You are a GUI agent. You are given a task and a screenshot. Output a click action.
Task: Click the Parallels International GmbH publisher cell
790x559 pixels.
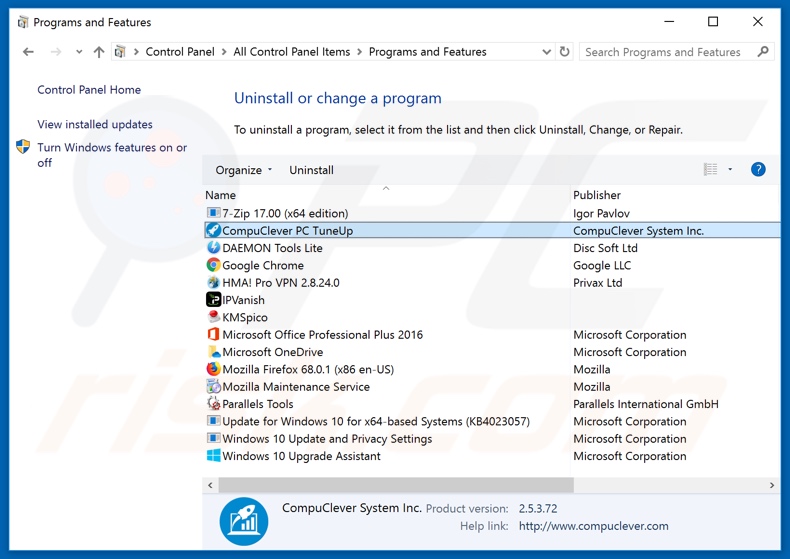[x=646, y=404]
